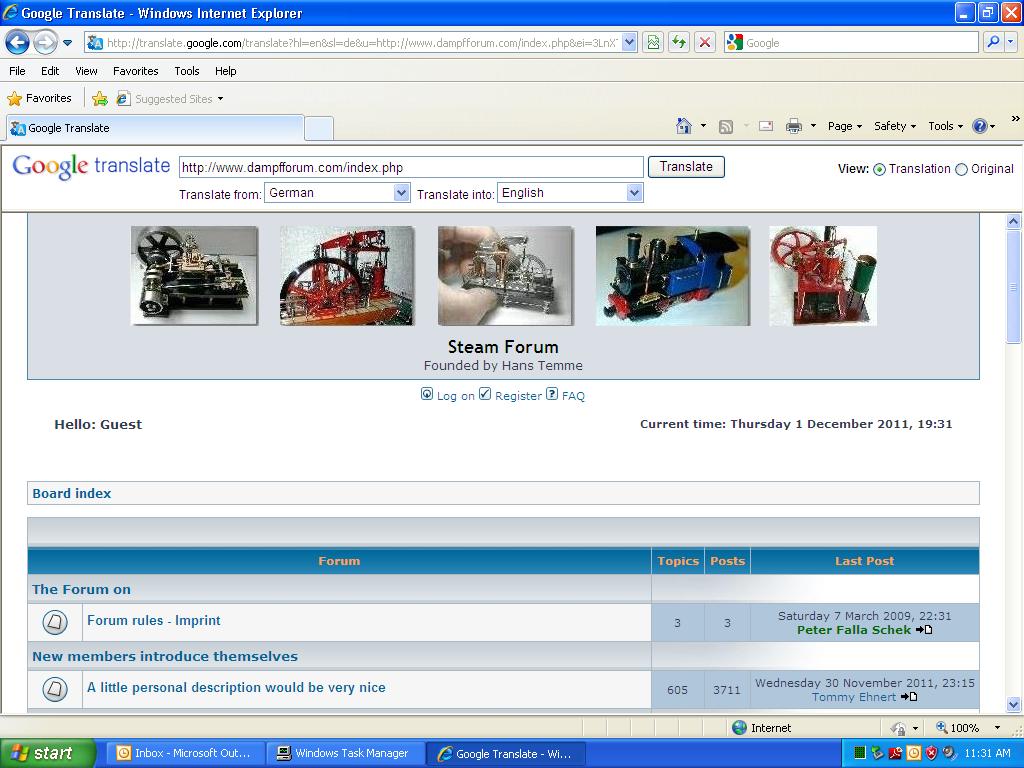The height and width of the screenshot is (768, 1024).
Task: Click page scrollbar up arrow
Action: point(1014,221)
